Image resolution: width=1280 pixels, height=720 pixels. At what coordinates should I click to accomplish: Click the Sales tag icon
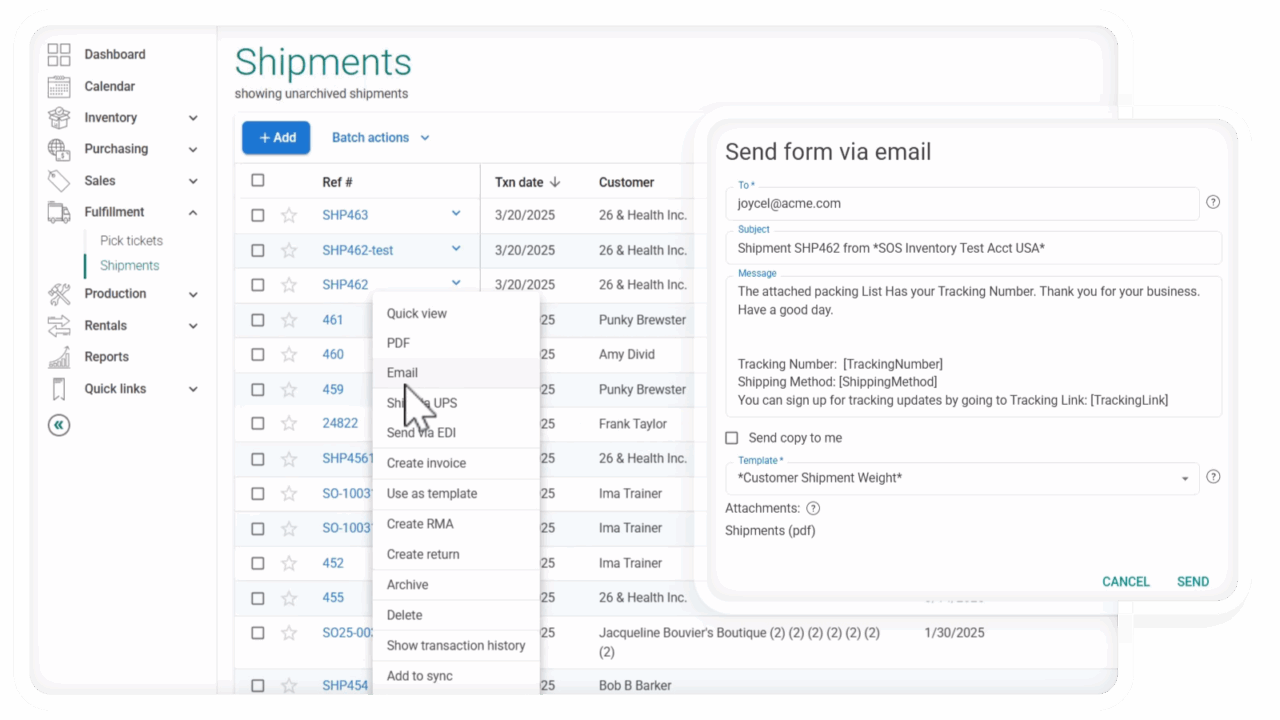click(x=59, y=181)
